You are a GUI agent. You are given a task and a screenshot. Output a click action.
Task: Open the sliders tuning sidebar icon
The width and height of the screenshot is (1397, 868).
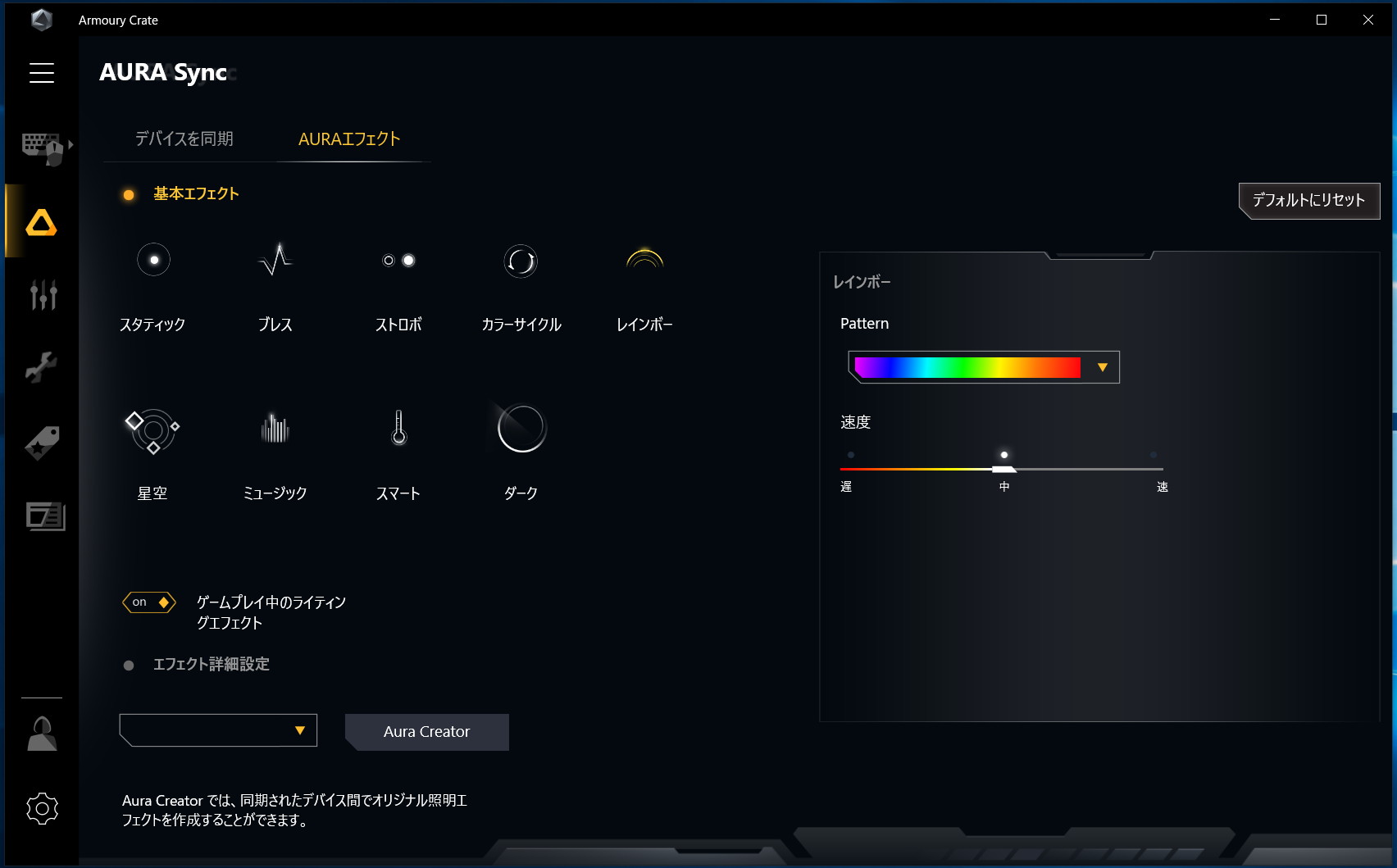pyautogui.click(x=43, y=294)
